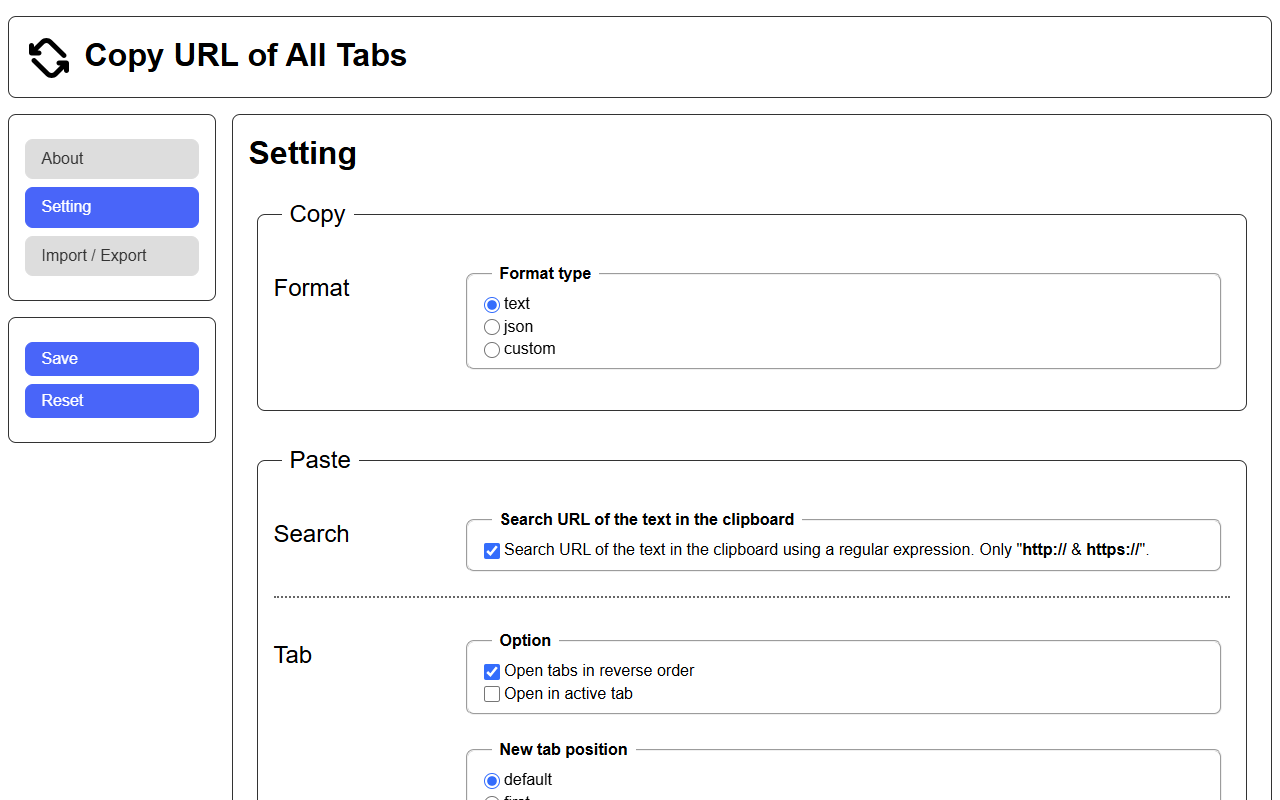Click the Copy section heading

click(x=317, y=214)
